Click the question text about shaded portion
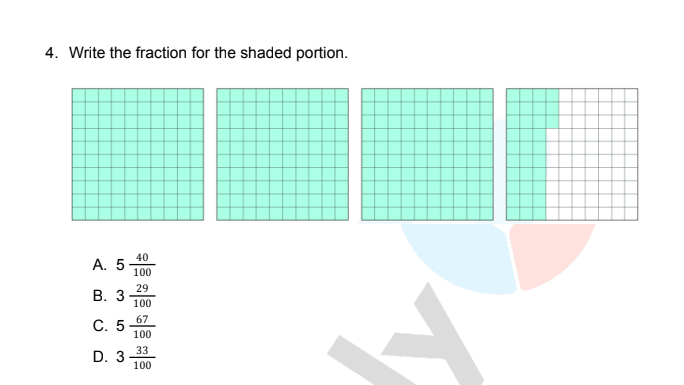The height and width of the screenshot is (385, 684). [x=208, y=53]
